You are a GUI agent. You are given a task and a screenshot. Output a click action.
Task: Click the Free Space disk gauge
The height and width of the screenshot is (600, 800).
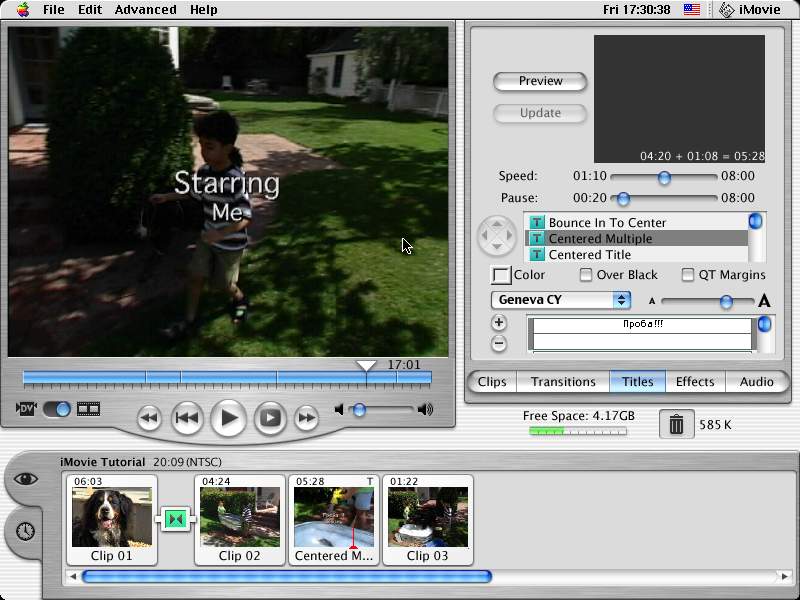(x=578, y=432)
